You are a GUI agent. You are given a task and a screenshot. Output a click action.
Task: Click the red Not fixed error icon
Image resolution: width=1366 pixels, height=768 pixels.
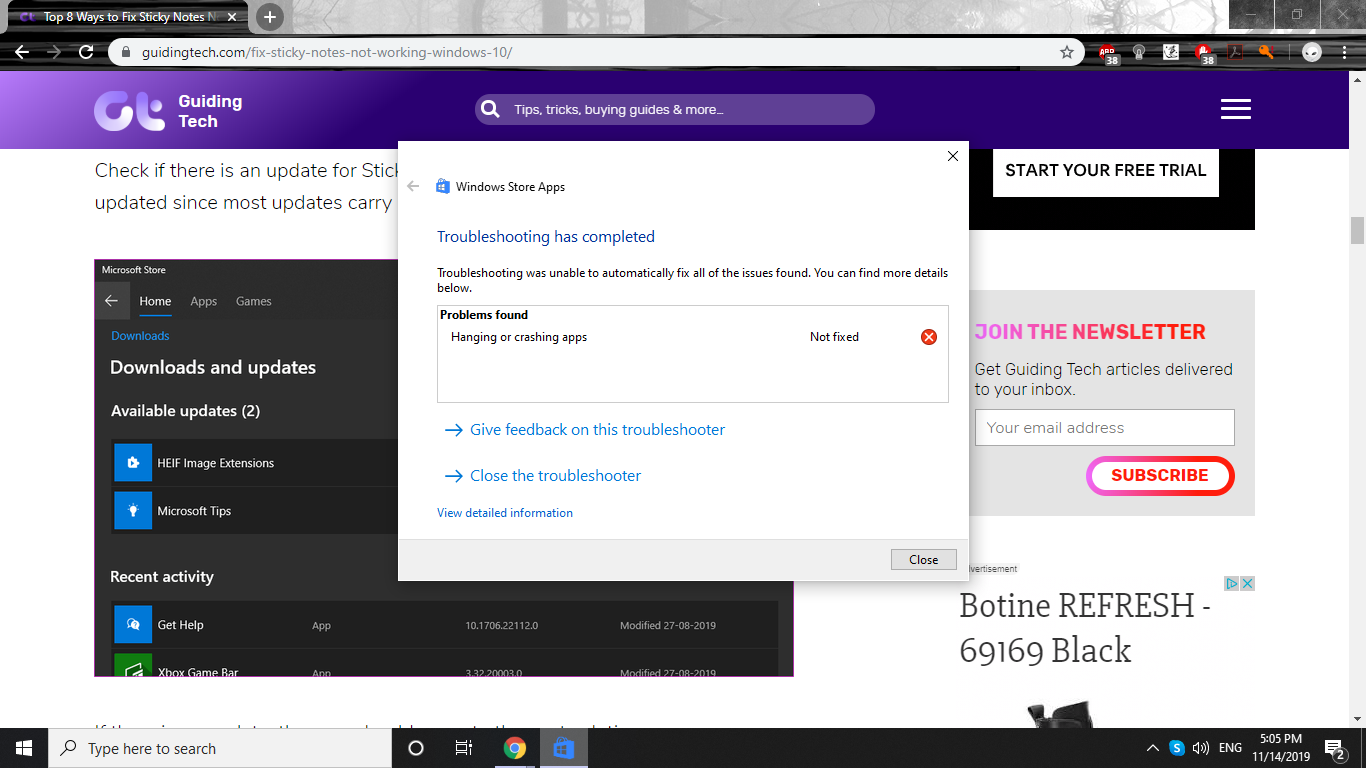pos(929,337)
